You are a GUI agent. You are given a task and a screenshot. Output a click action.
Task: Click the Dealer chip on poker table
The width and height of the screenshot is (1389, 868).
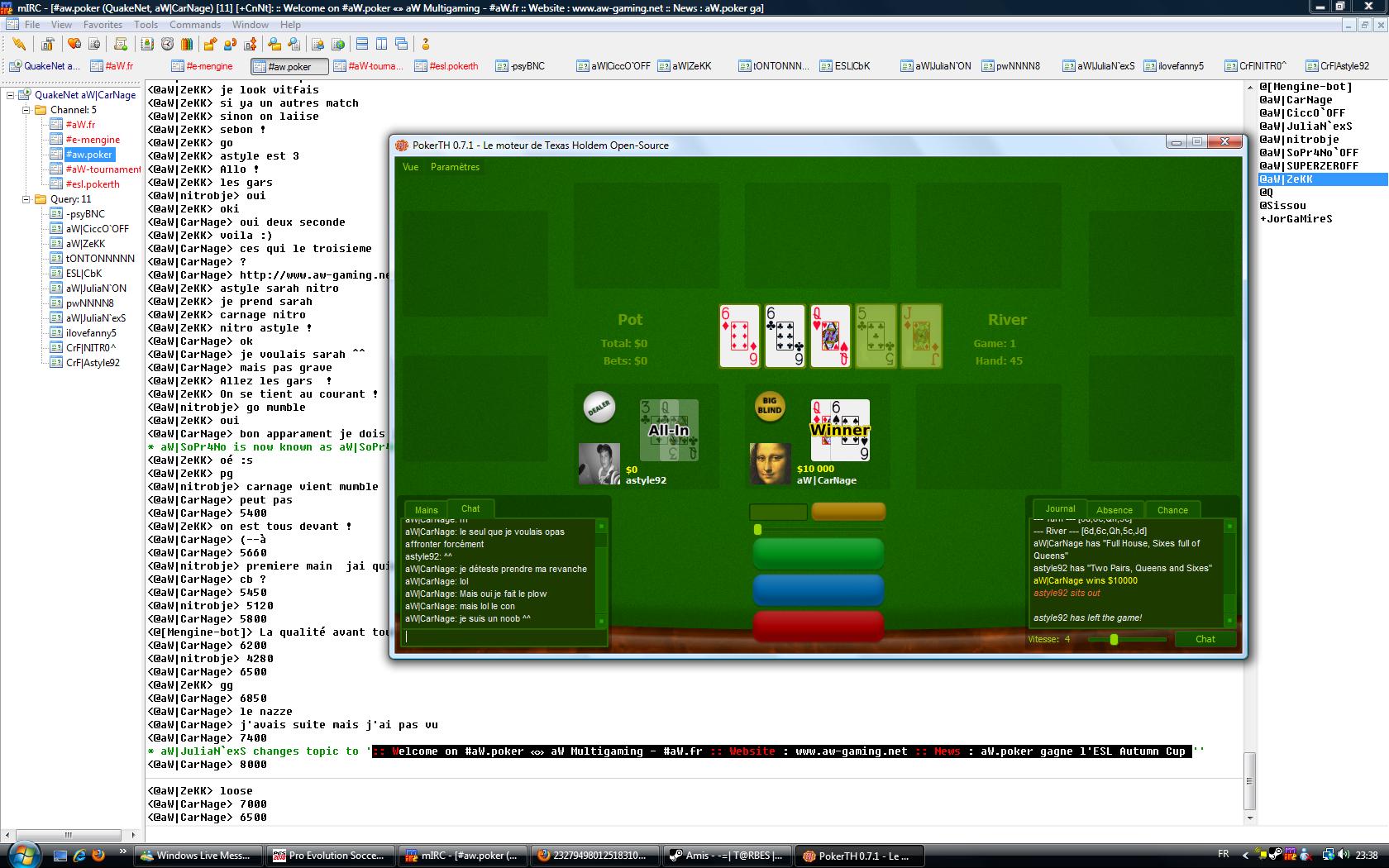click(x=599, y=407)
